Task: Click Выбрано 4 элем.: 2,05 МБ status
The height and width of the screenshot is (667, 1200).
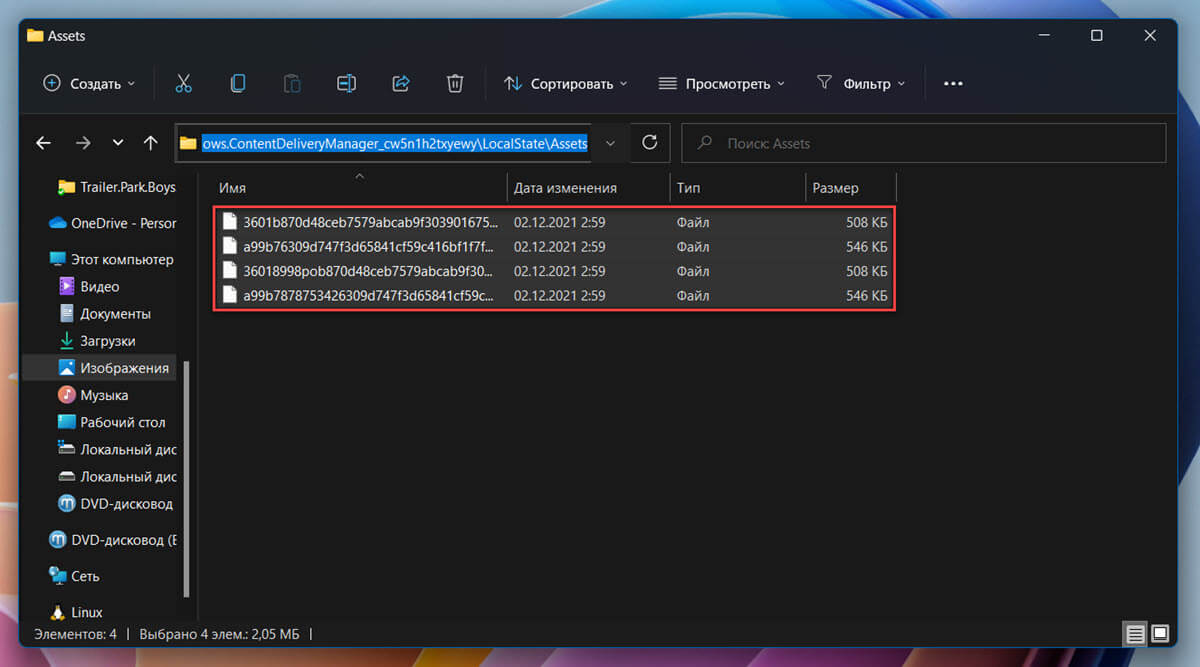Action: coord(220,634)
